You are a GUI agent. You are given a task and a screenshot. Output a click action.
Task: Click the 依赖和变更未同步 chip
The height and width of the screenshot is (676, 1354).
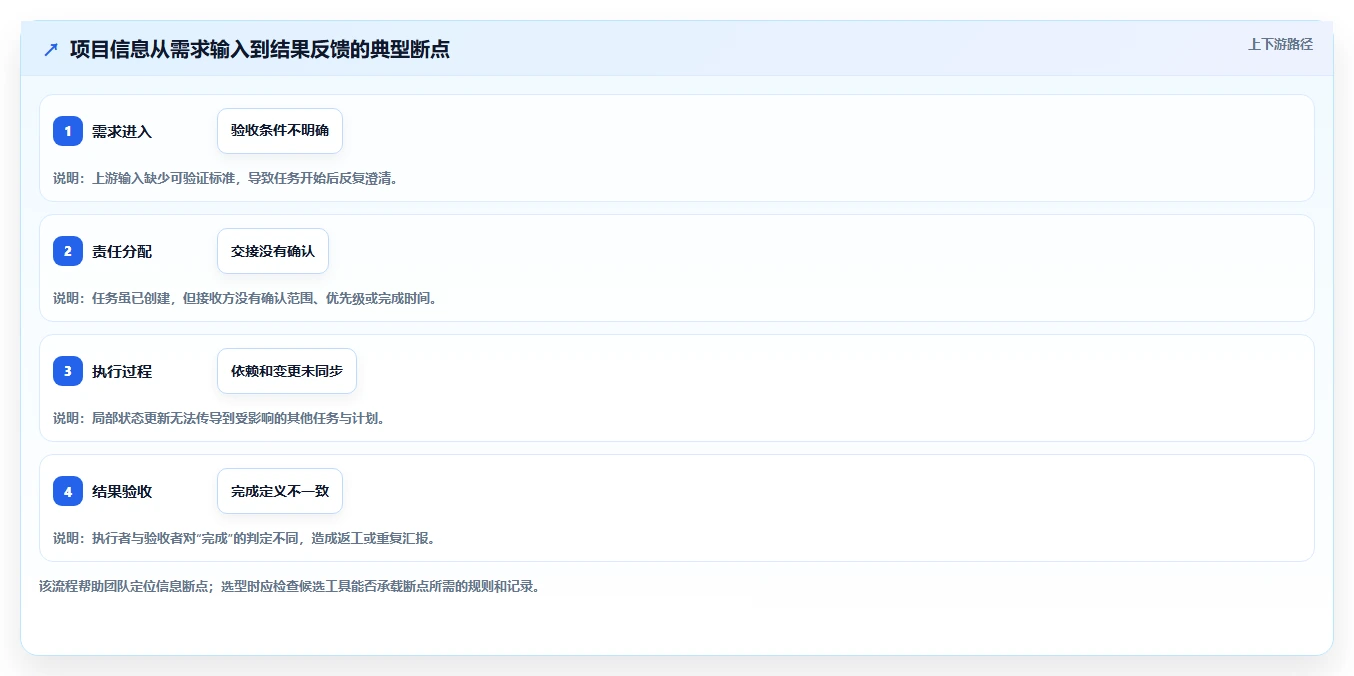tap(287, 371)
